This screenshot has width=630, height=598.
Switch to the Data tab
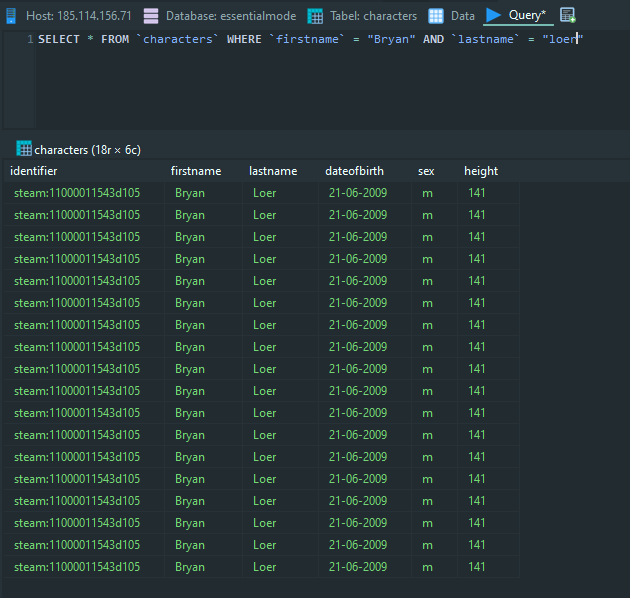tap(452, 16)
